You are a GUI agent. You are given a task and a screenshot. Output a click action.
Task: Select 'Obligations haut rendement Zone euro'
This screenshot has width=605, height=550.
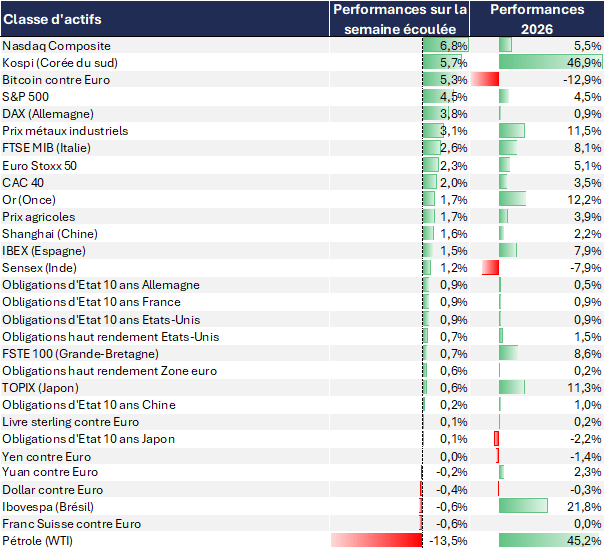(x=110, y=371)
